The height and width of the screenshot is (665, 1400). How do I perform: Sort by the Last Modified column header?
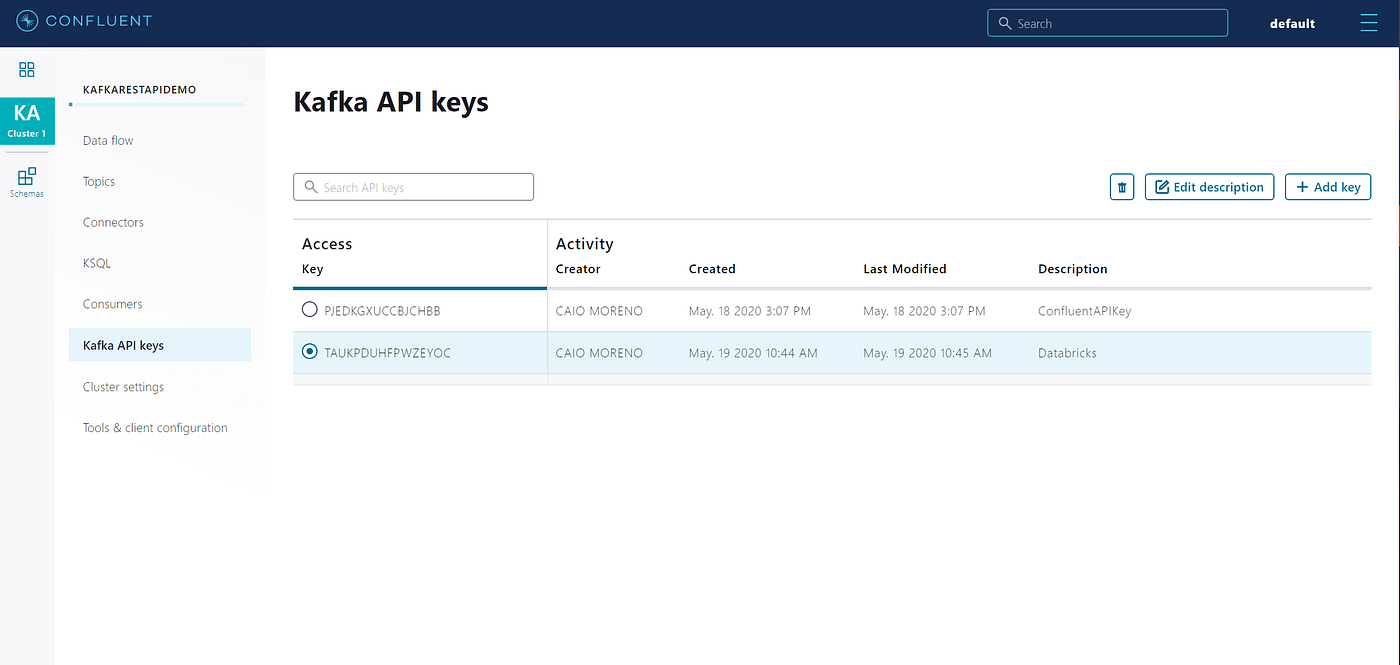tap(904, 269)
